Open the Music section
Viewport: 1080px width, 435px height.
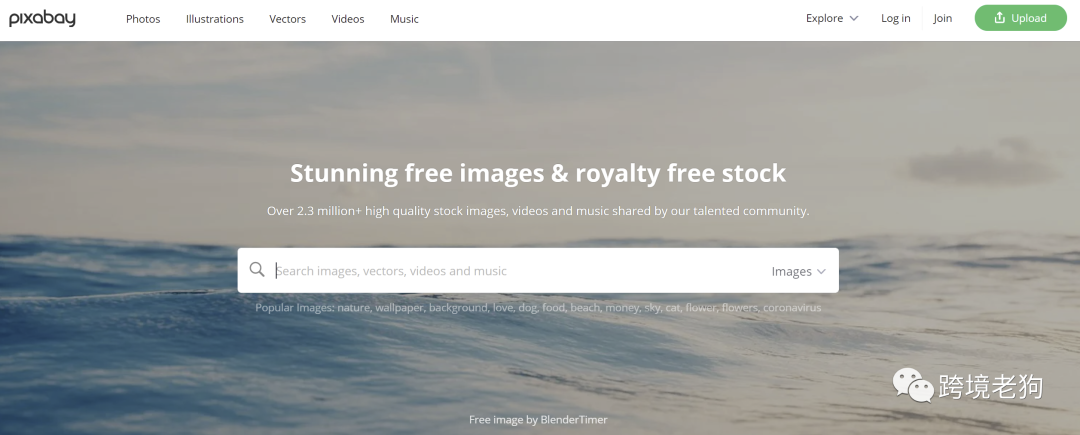pyautogui.click(x=404, y=19)
